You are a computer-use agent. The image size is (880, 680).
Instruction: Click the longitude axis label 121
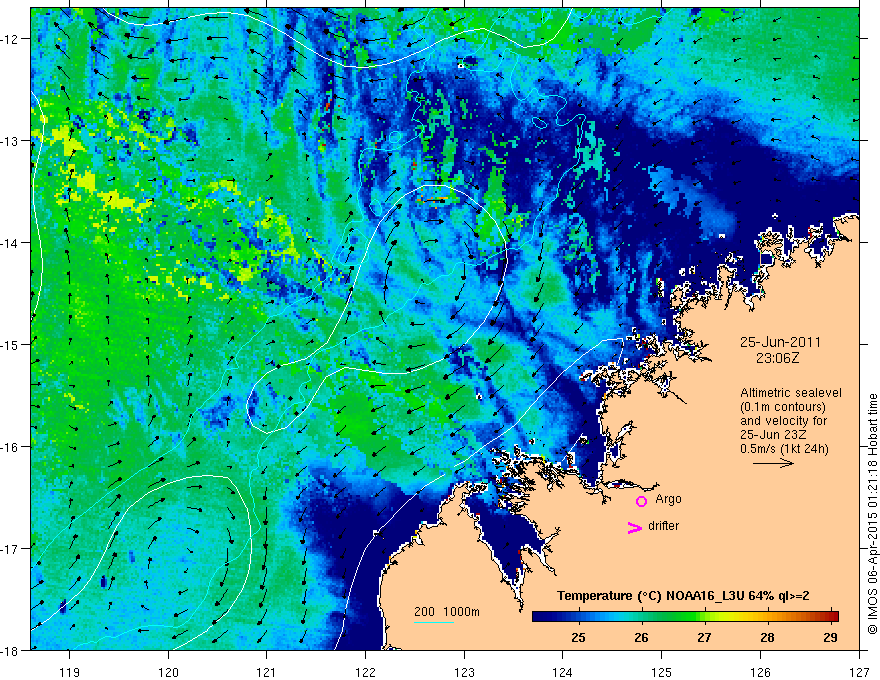click(x=267, y=672)
